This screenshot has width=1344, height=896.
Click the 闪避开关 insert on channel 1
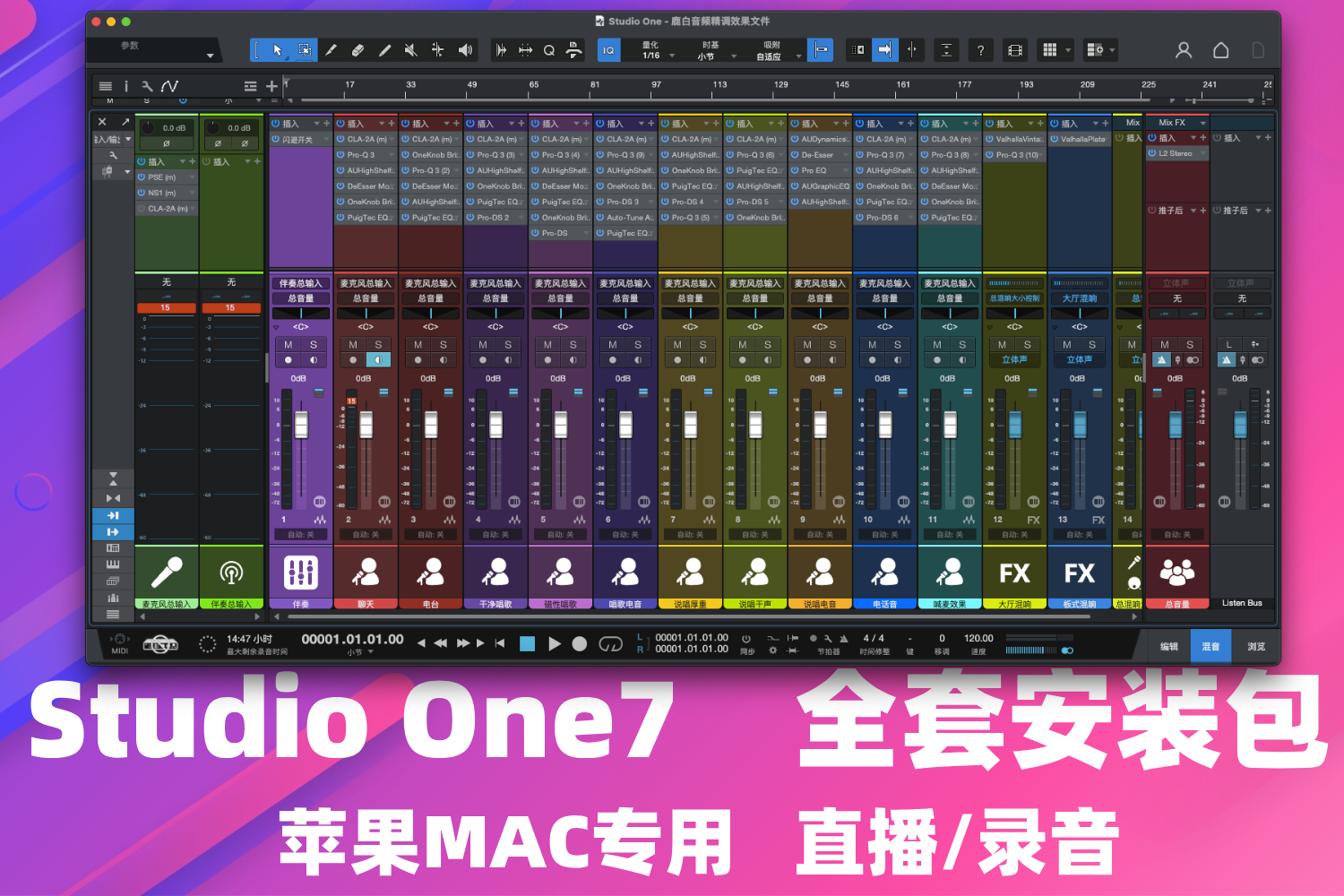[x=301, y=139]
